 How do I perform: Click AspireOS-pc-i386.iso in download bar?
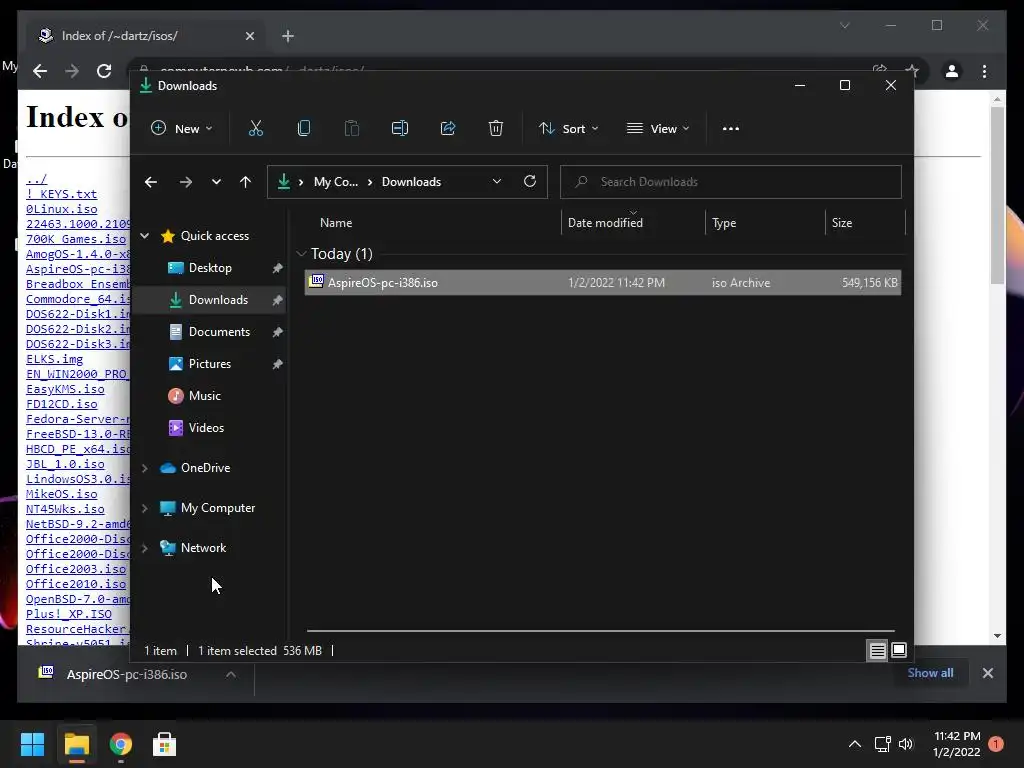coord(126,675)
